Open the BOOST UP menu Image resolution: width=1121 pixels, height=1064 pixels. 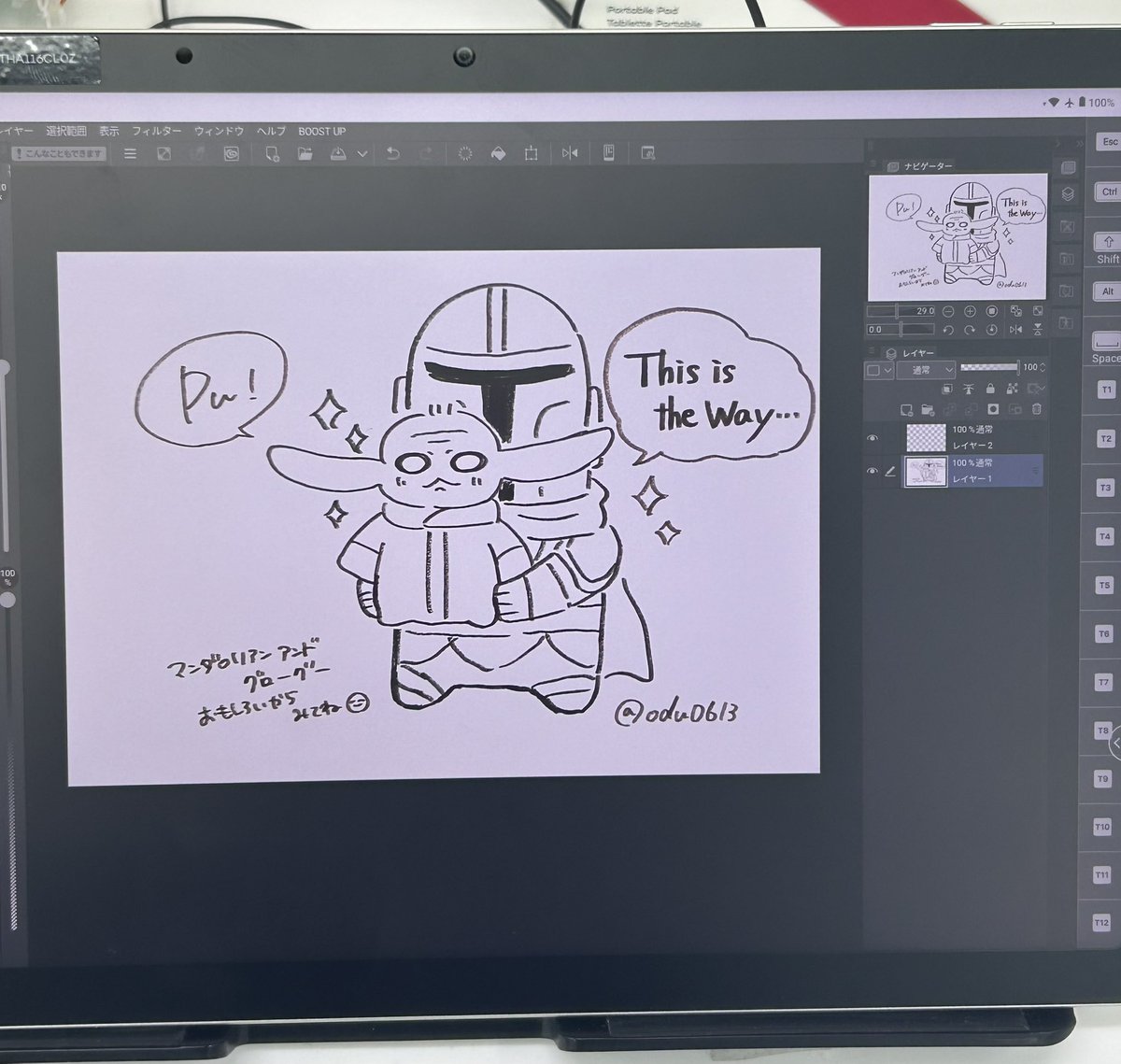pos(321,132)
